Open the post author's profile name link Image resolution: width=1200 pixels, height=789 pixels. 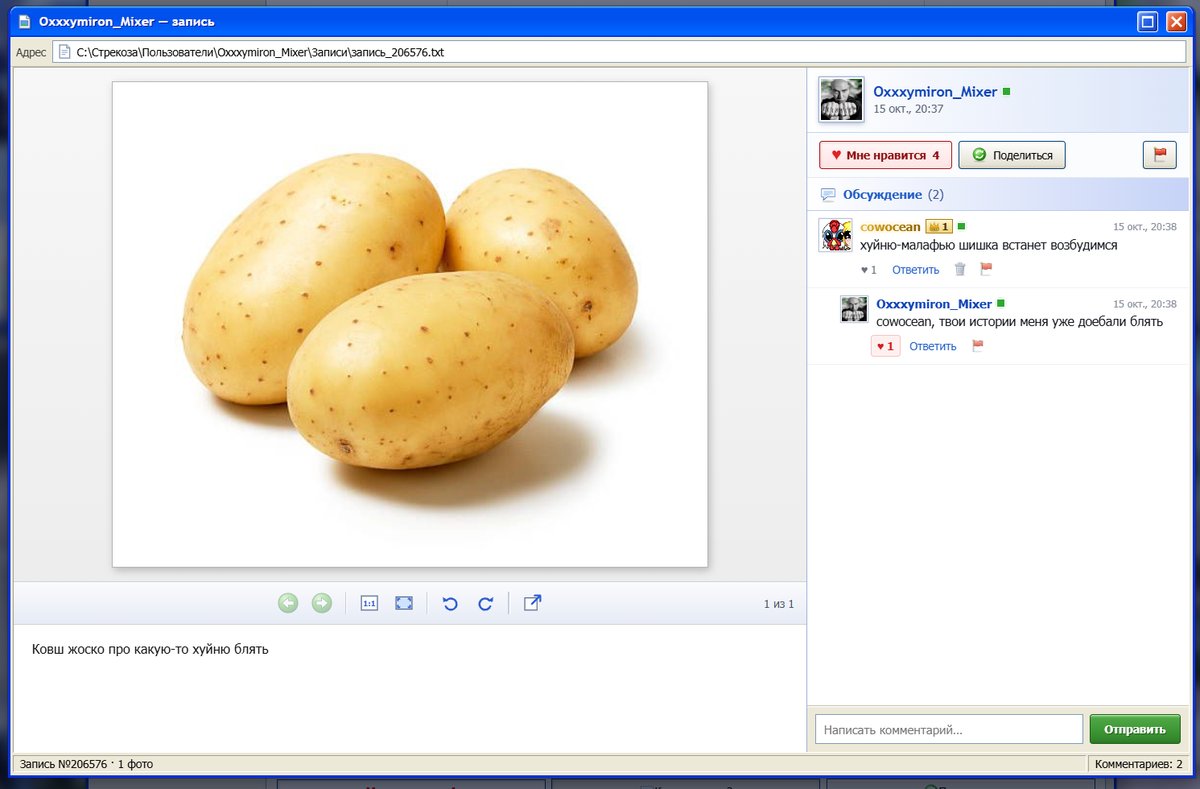click(x=935, y=92)
